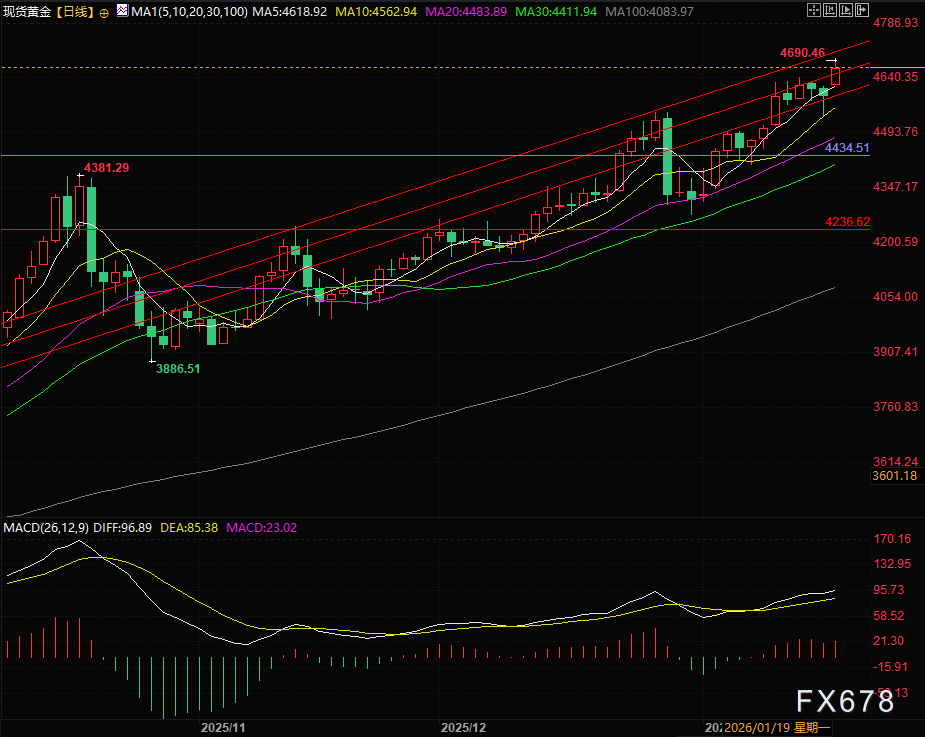The image size is (925, 737).
Task: Click the 4434.51 horizontal line price tag
Action: [x=847, y=148]
